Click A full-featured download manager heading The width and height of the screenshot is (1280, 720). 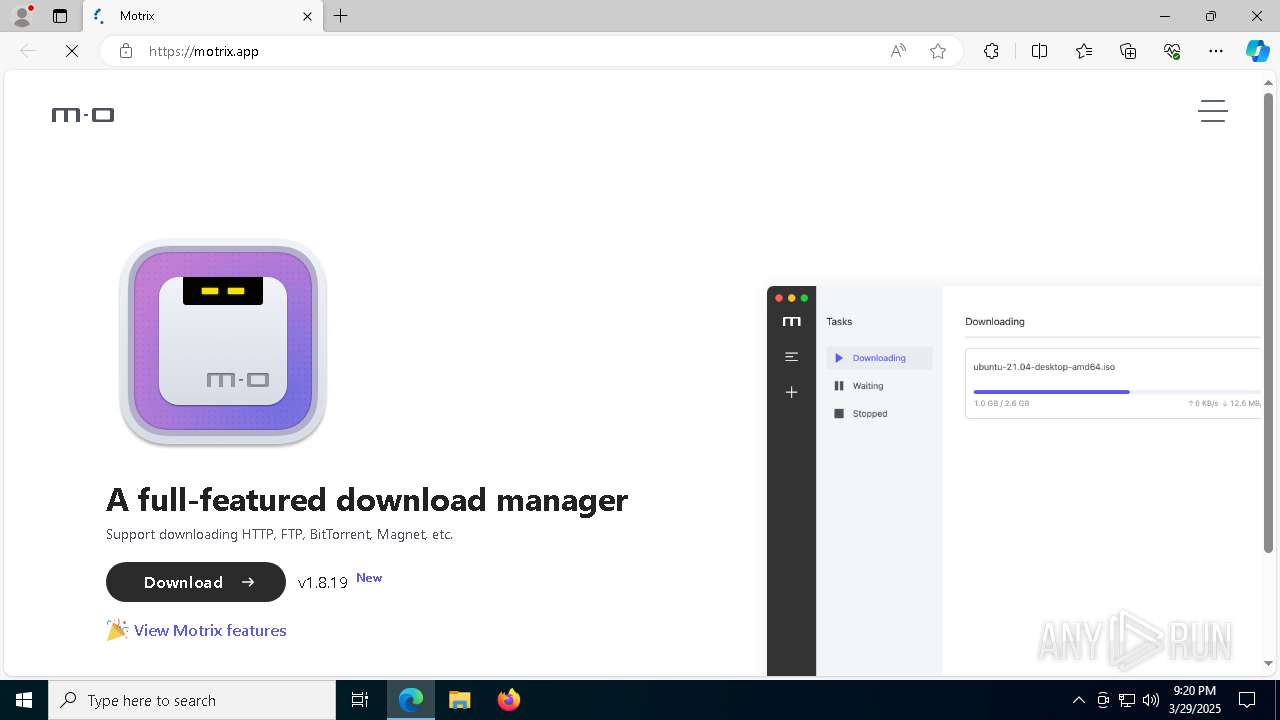[367, 499]
